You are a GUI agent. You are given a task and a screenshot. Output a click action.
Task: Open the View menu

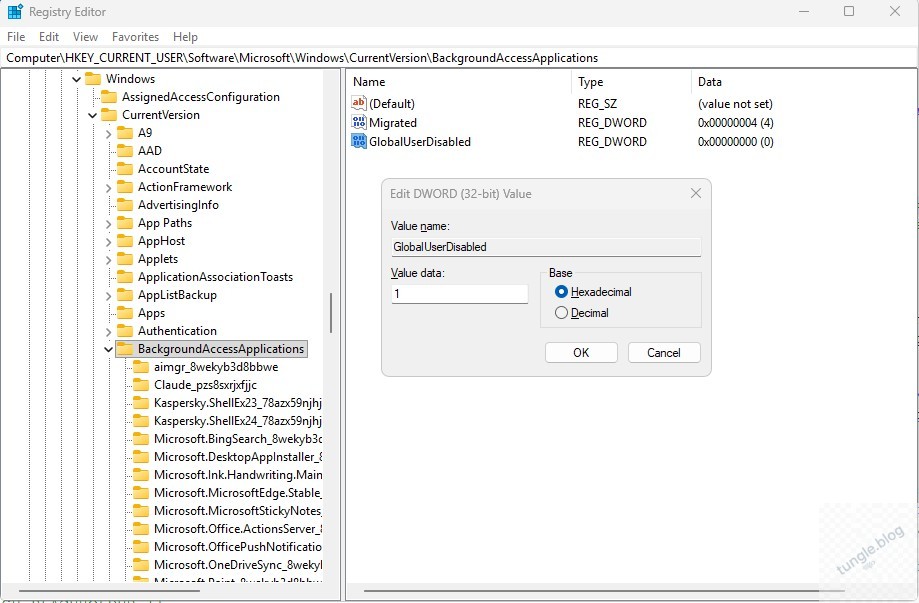tap(85, 36)
